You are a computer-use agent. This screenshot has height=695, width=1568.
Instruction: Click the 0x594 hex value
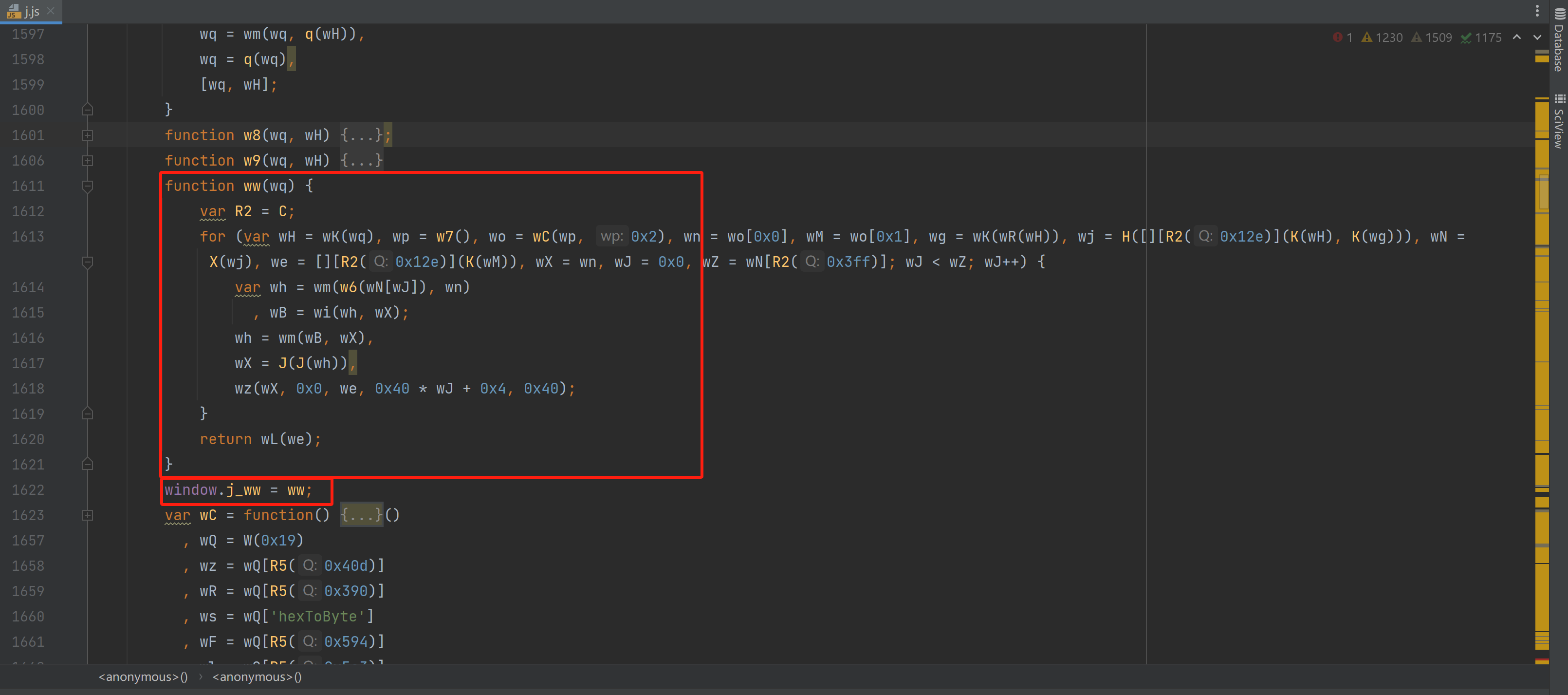(x=346, y=642)
